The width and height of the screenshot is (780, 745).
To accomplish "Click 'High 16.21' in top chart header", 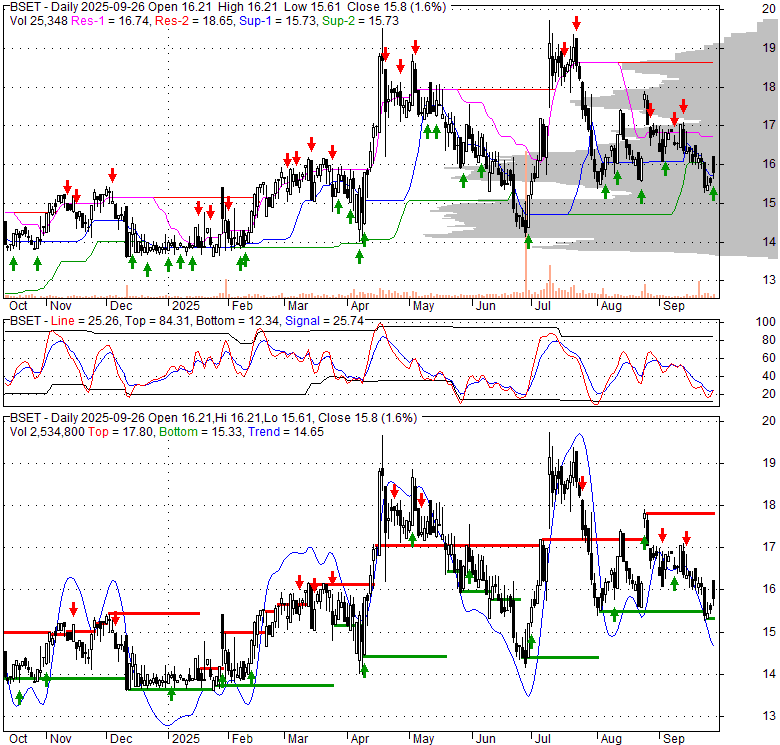I will pyautogui.click(x=250, y=7).
